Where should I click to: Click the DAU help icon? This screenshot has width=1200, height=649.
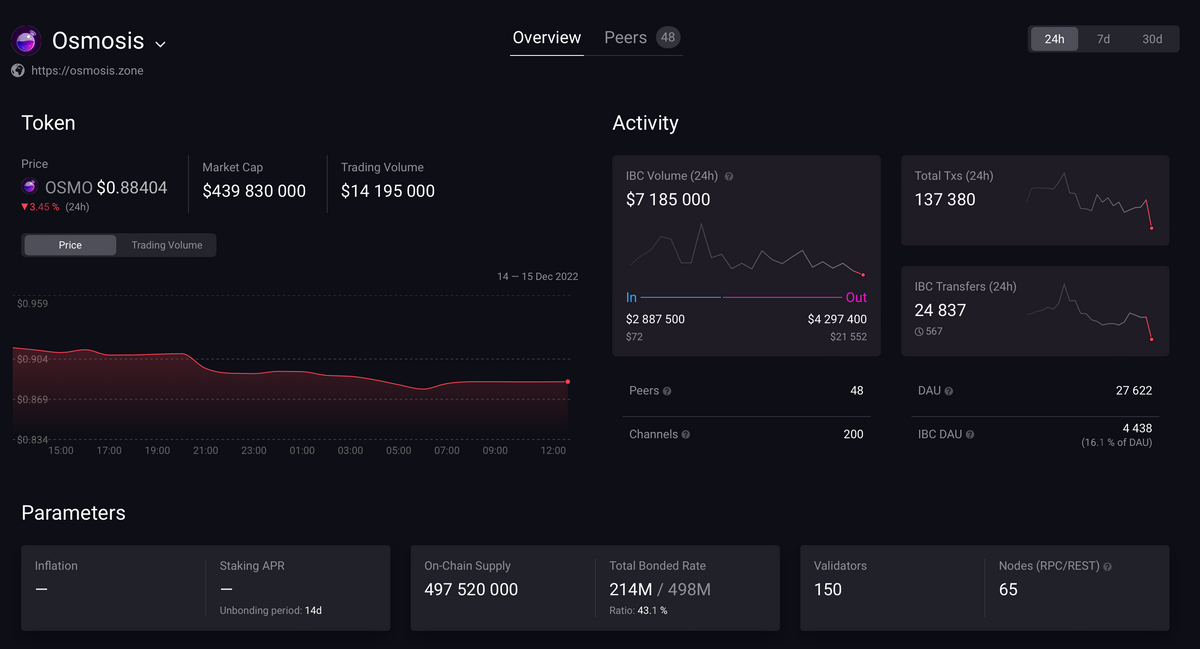pyautogui.click(x=949, y=391)
